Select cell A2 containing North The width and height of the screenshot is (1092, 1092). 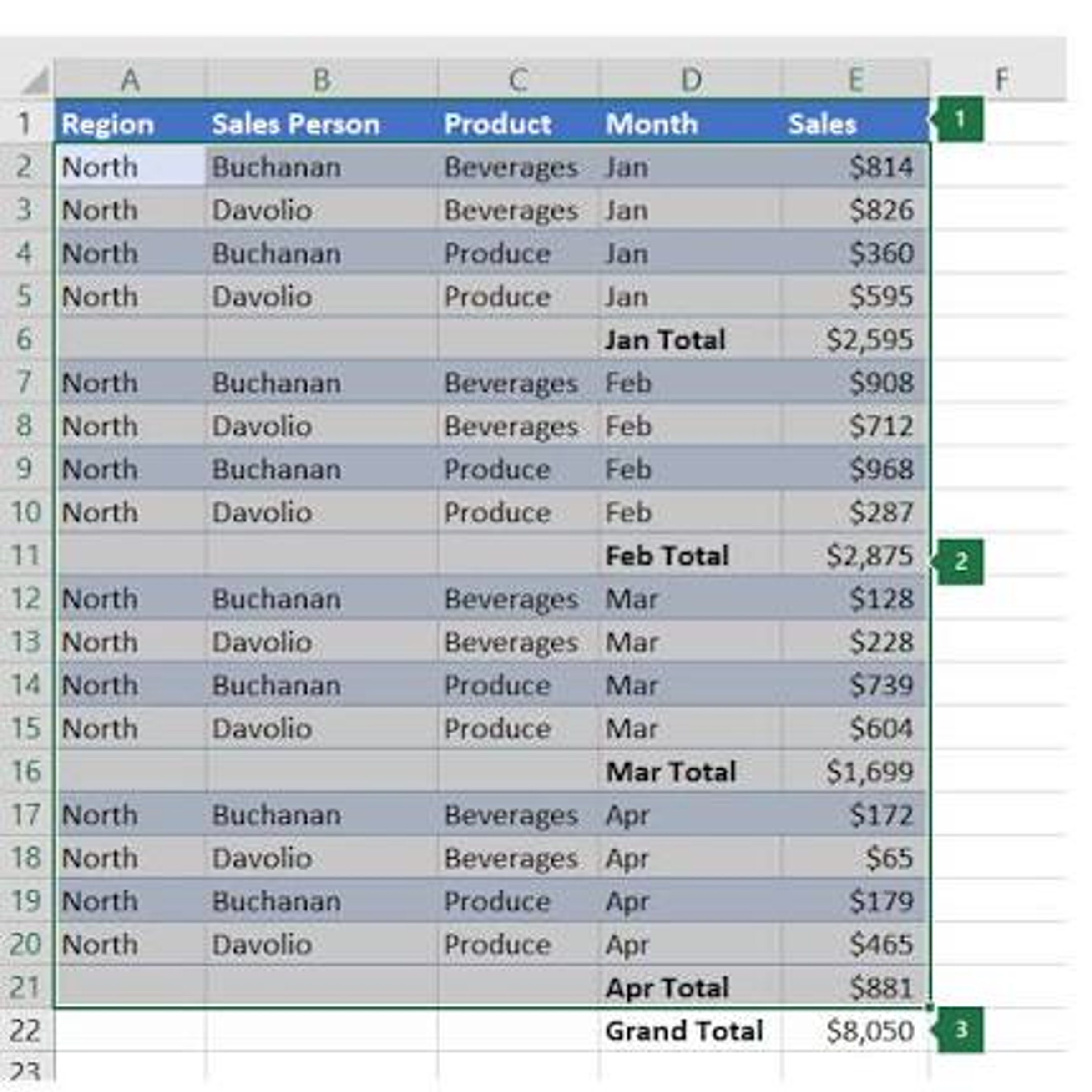[x=131, y=166]
